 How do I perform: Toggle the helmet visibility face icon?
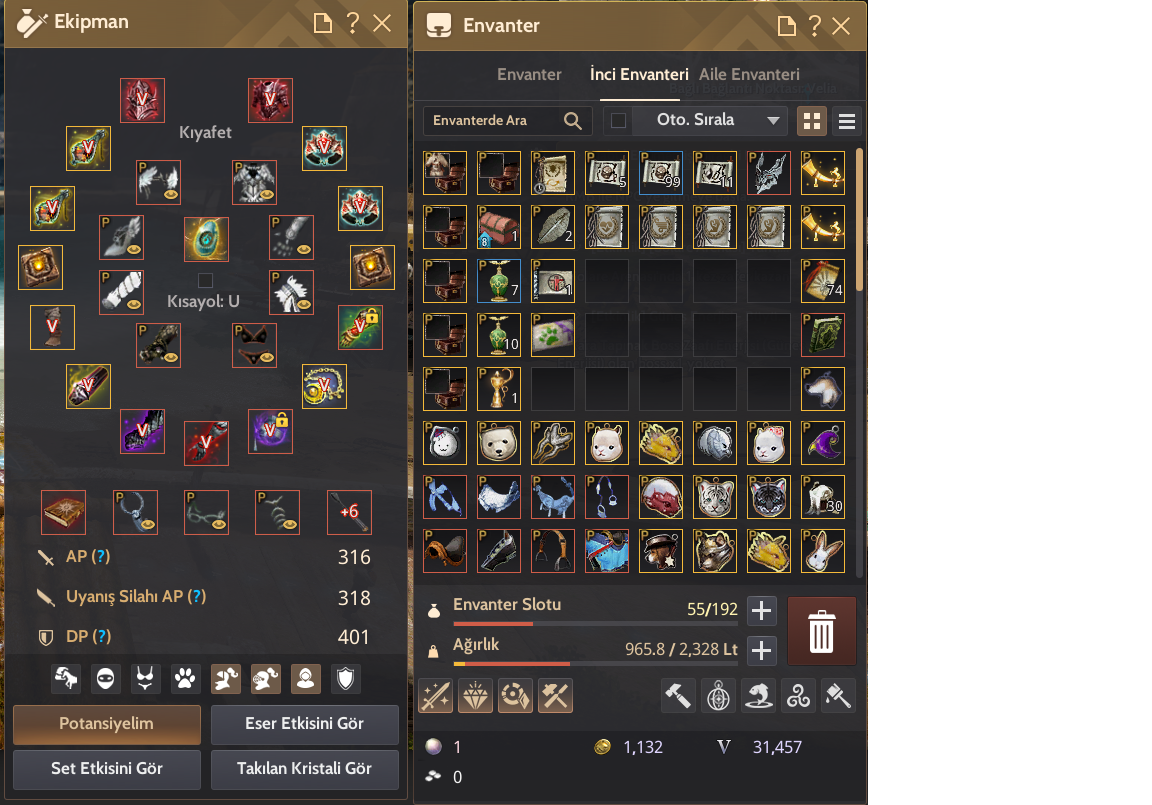(106, 679)
